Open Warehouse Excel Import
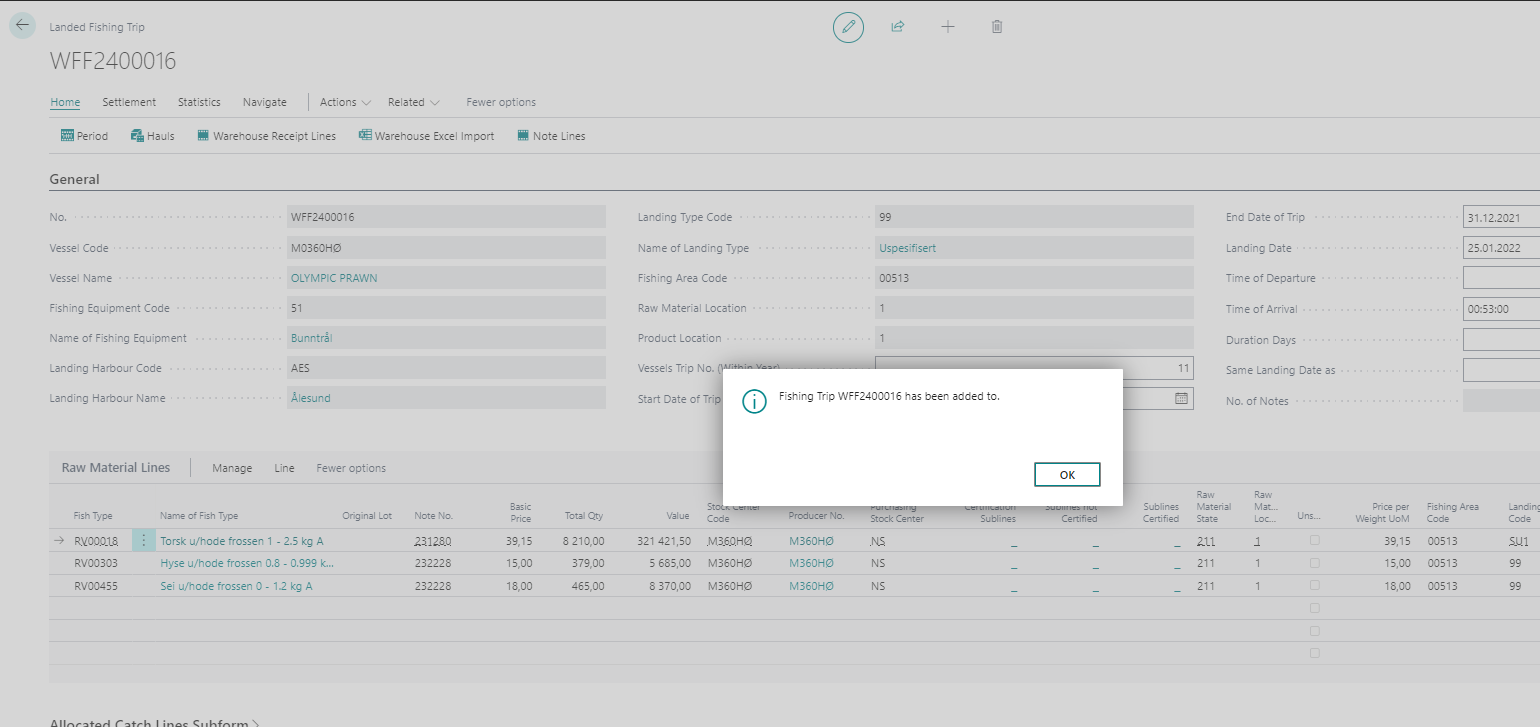 point(426,136)
